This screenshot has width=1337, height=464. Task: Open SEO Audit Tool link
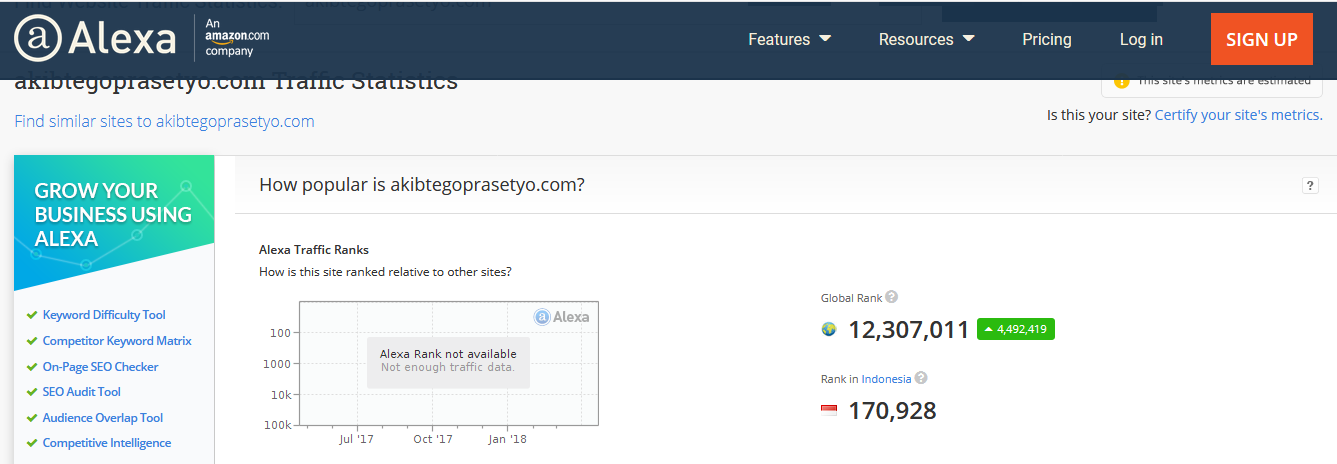[x=82, y=392]
